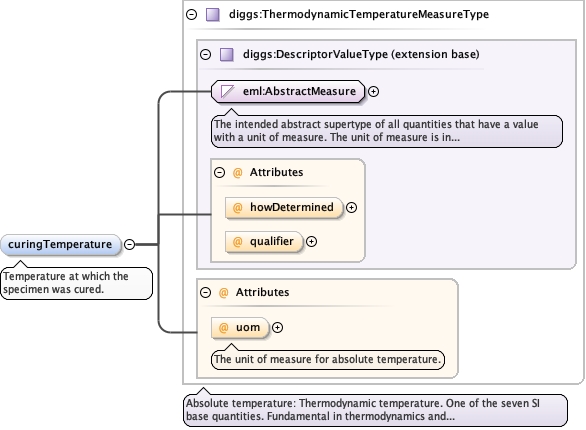Click the 'intended abstract supertype' annotation bubble
586x430 pixels.
click(x=387, y=131)
